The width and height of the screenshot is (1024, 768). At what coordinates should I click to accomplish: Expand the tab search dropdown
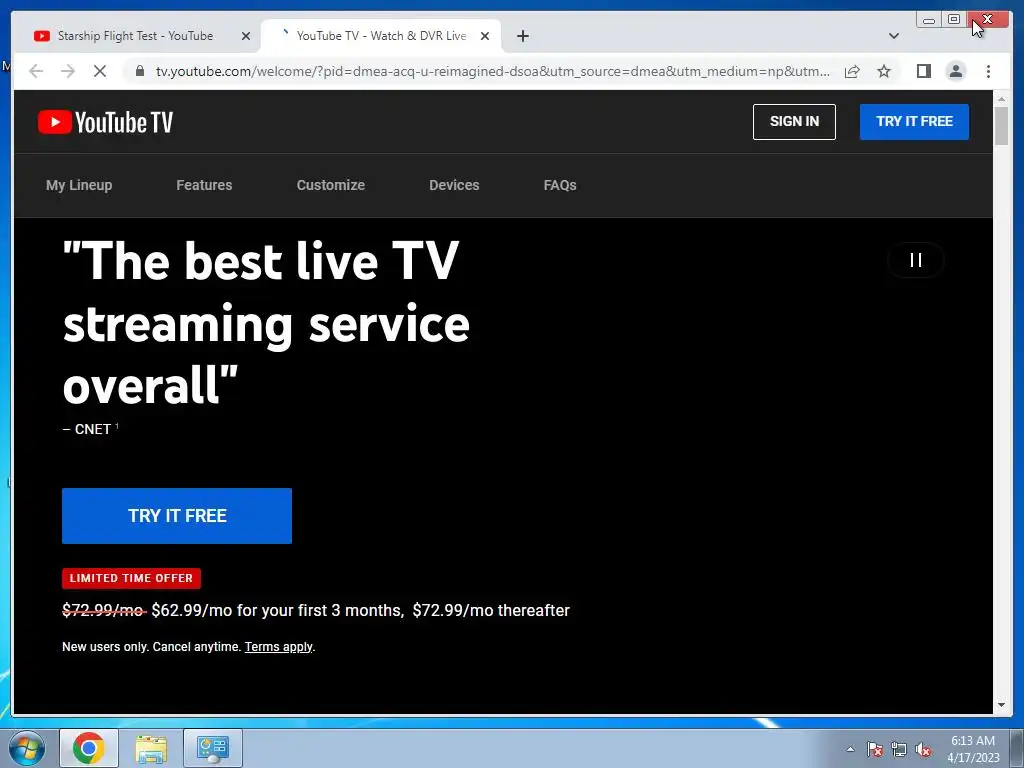893,36
